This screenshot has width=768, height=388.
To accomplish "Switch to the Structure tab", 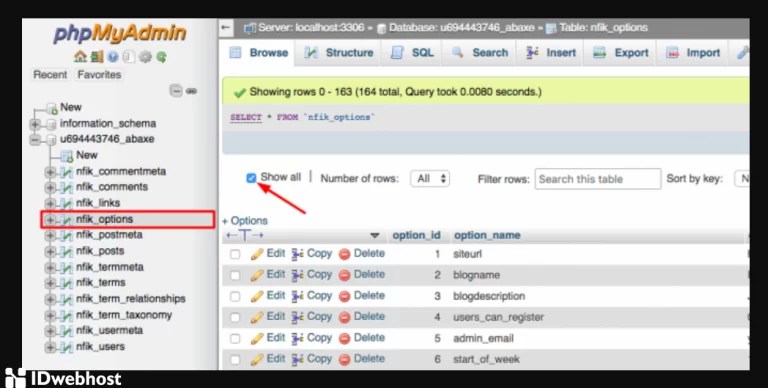I will (339, 53).
